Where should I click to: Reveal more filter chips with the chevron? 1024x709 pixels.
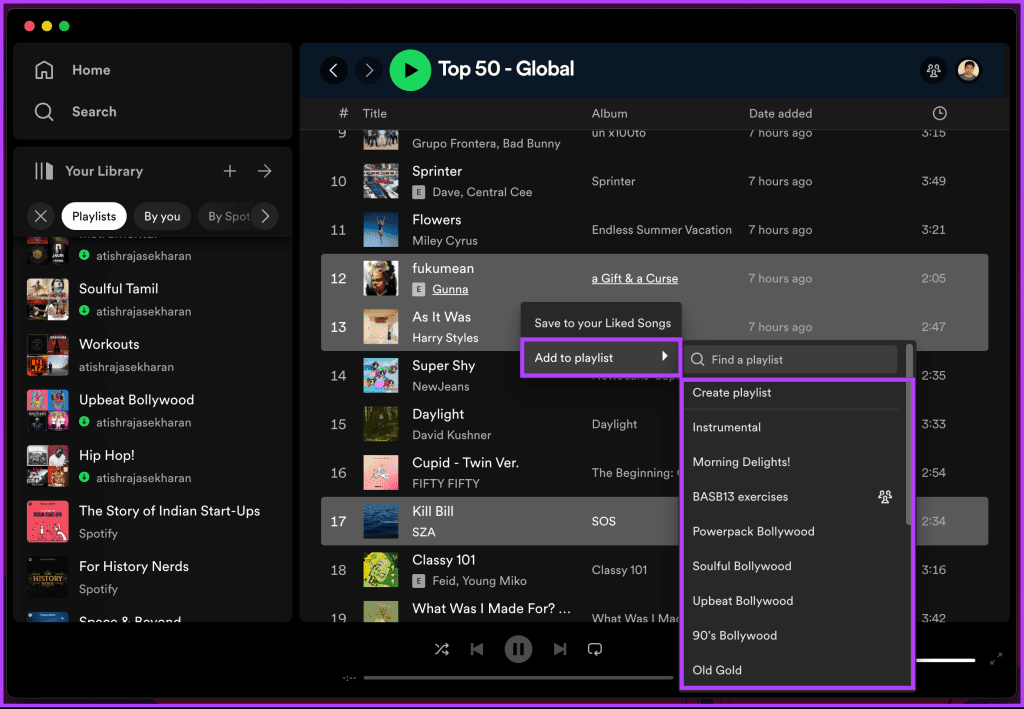[x=265, y=216]
